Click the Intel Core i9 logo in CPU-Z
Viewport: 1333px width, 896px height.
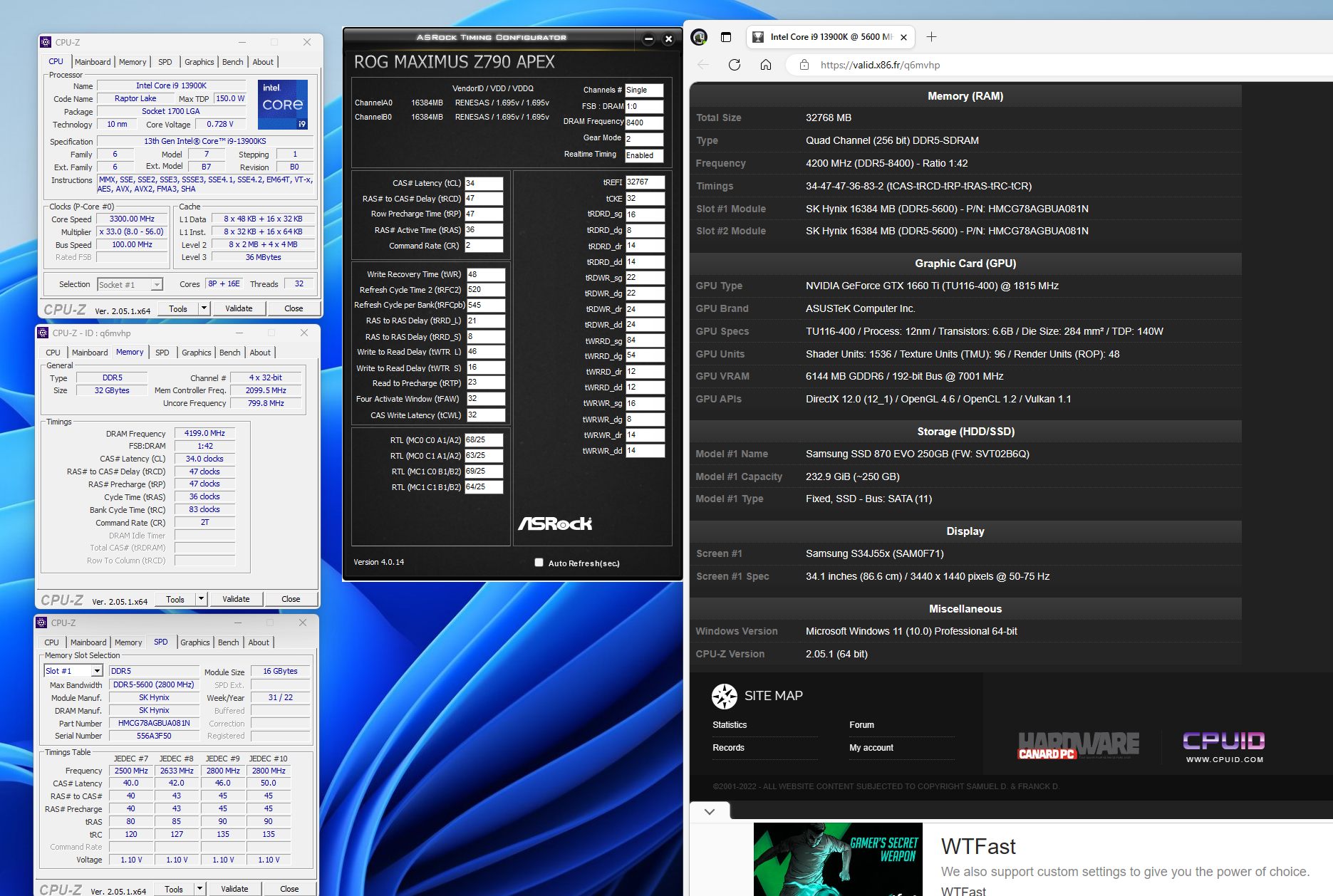pos(283,104)
